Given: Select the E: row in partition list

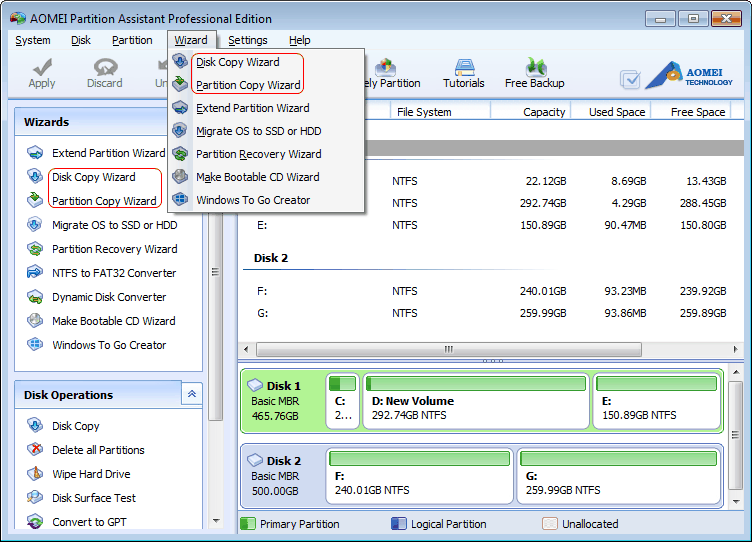Looking at the screenshot, I should [492, 225].
